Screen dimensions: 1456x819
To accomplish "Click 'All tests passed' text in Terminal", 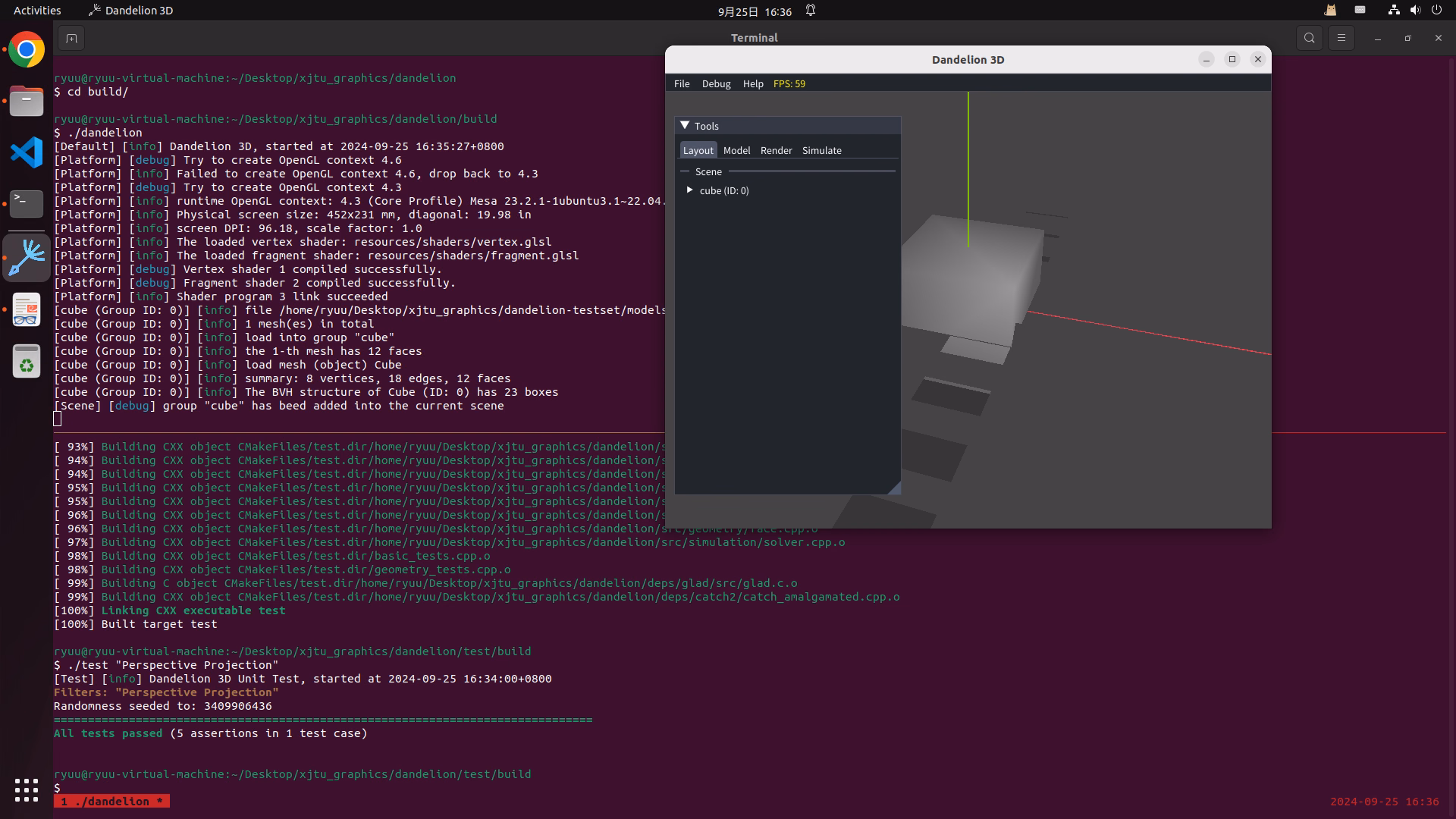I will (108, 733).
